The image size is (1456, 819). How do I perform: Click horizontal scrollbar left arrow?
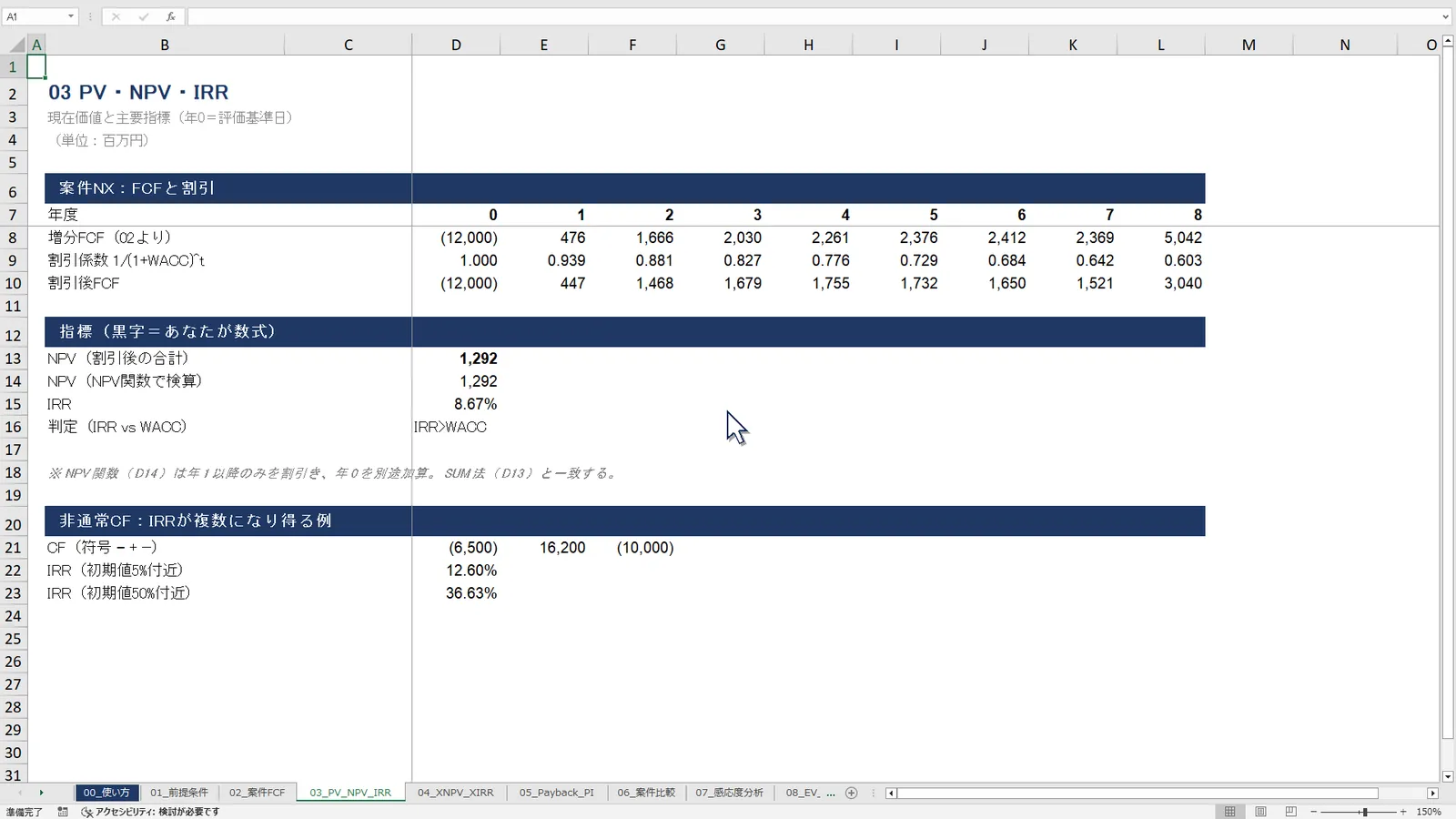(x=891, y=793)
